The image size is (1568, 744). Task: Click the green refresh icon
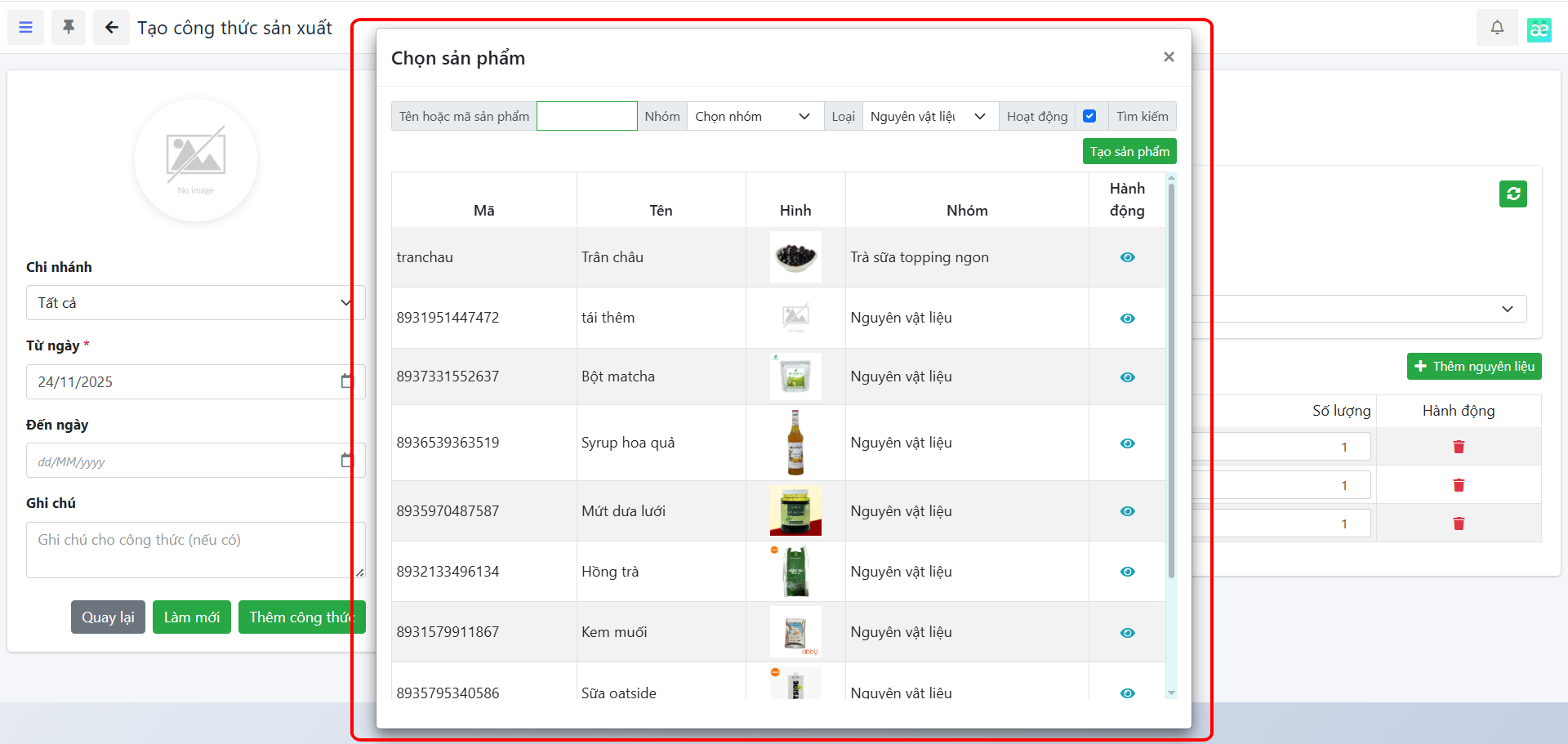click(1512, 194)
